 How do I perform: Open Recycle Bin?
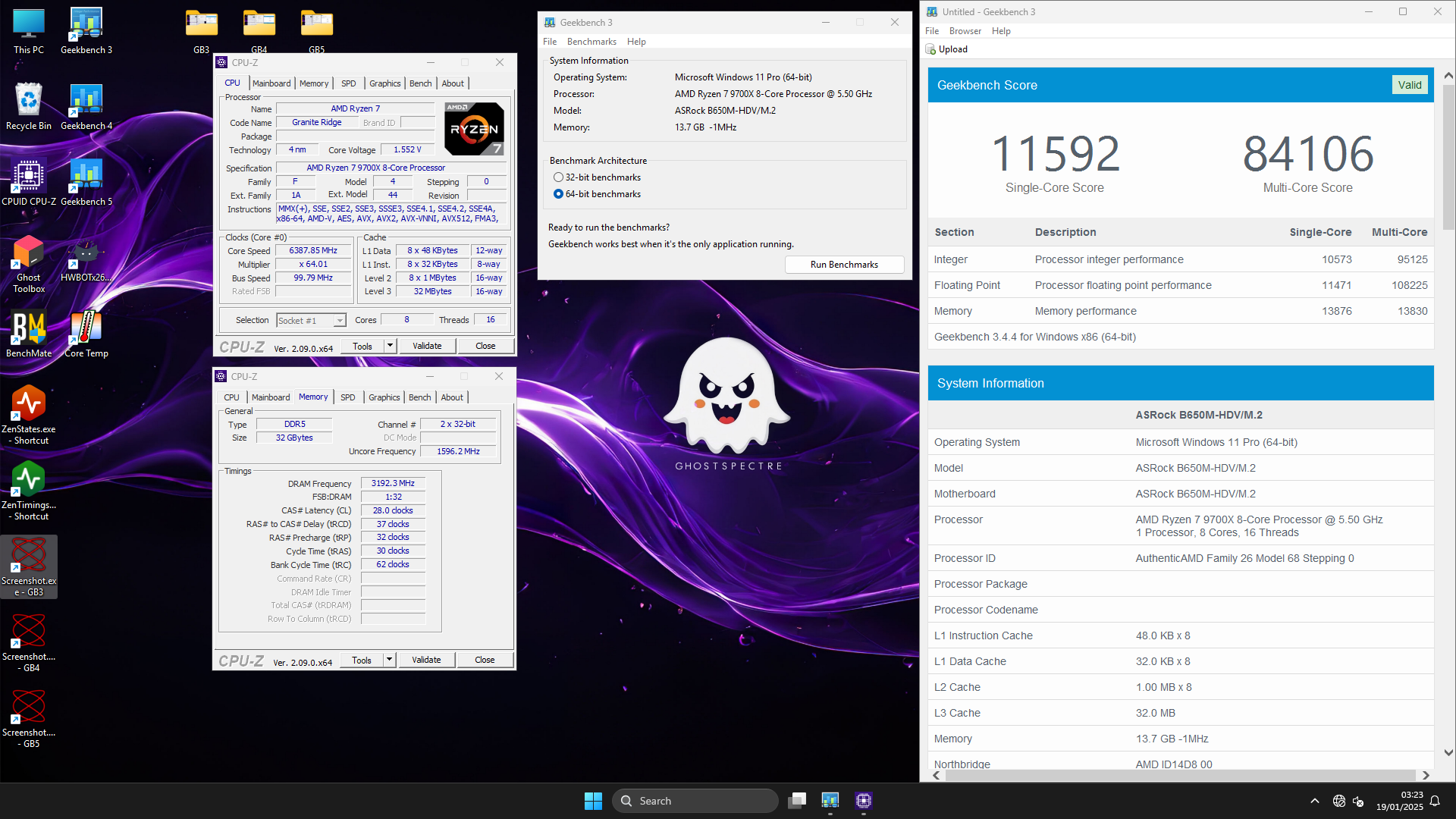tap(29, 107)
